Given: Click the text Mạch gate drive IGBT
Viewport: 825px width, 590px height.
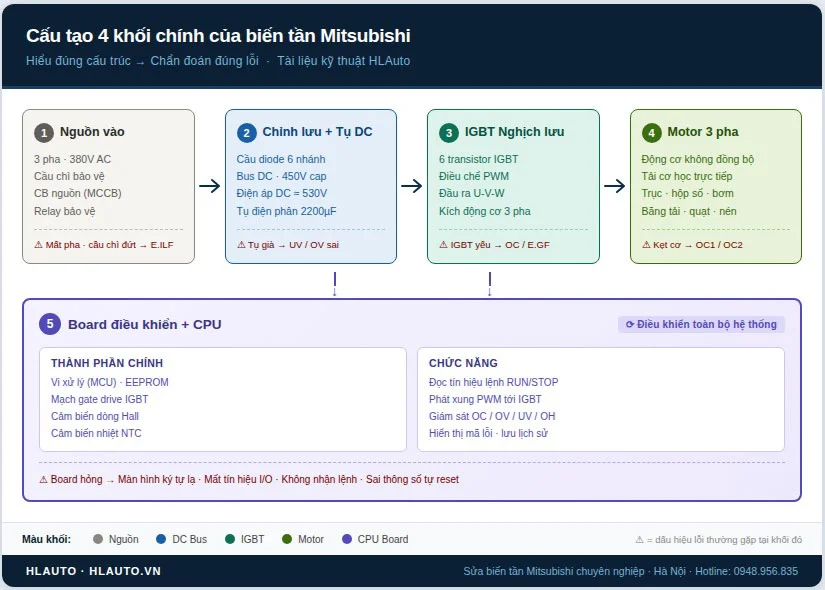Looking at the screenshot, I should pos(99,399).
